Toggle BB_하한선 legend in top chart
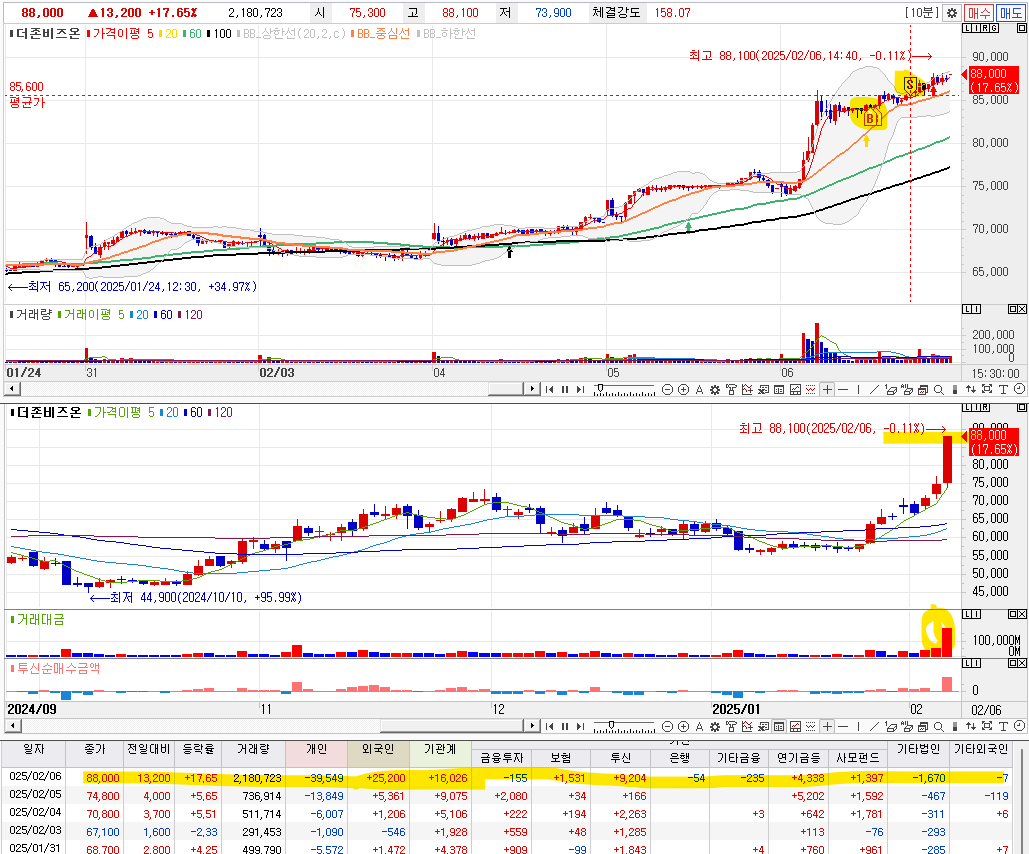Image resolution: width=1029 pixels, height=854 pixels. pyautogui.click(x=446, y=33)
